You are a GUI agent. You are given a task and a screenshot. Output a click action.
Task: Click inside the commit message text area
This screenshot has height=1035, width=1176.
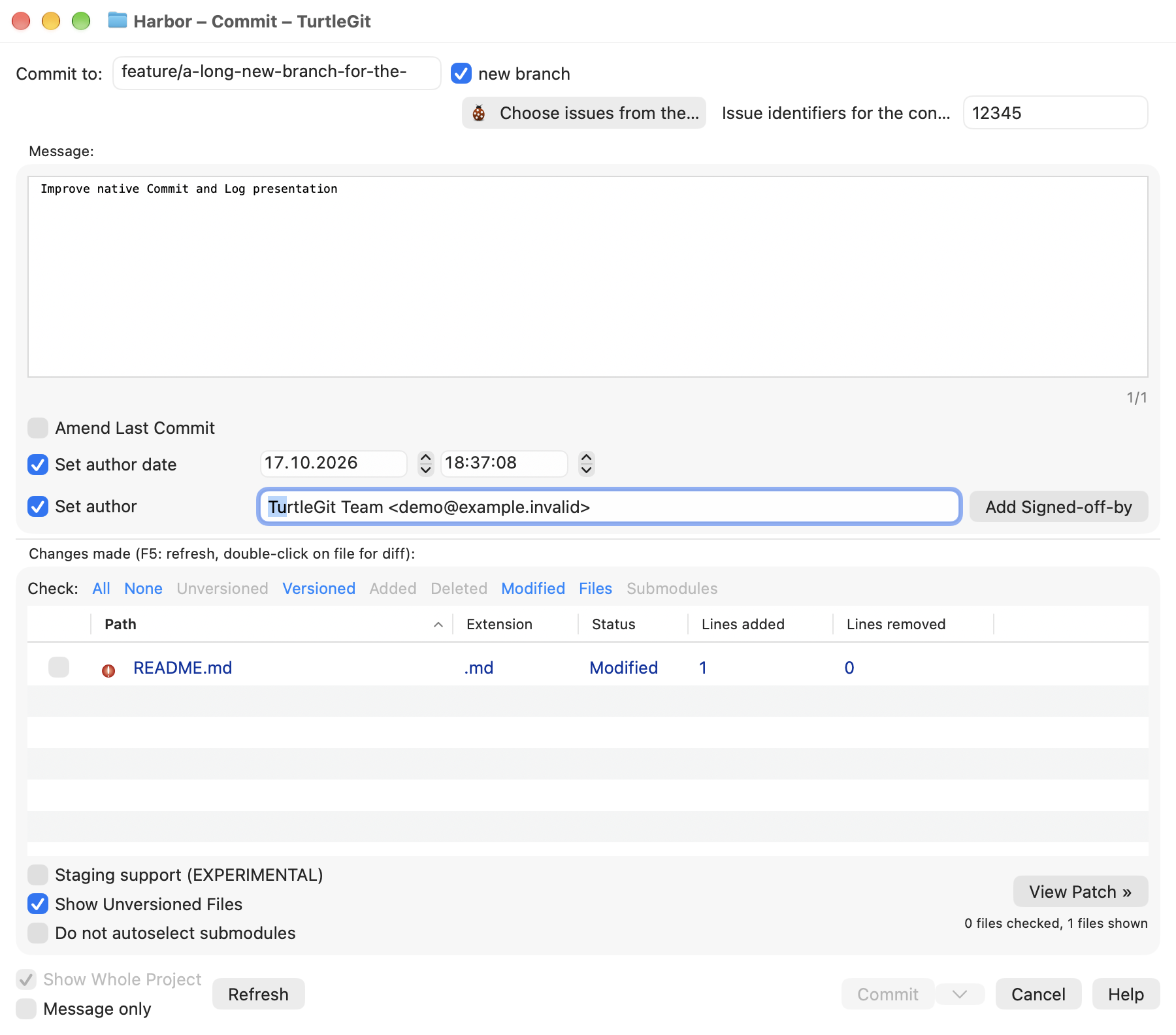(x=588, y=276)
